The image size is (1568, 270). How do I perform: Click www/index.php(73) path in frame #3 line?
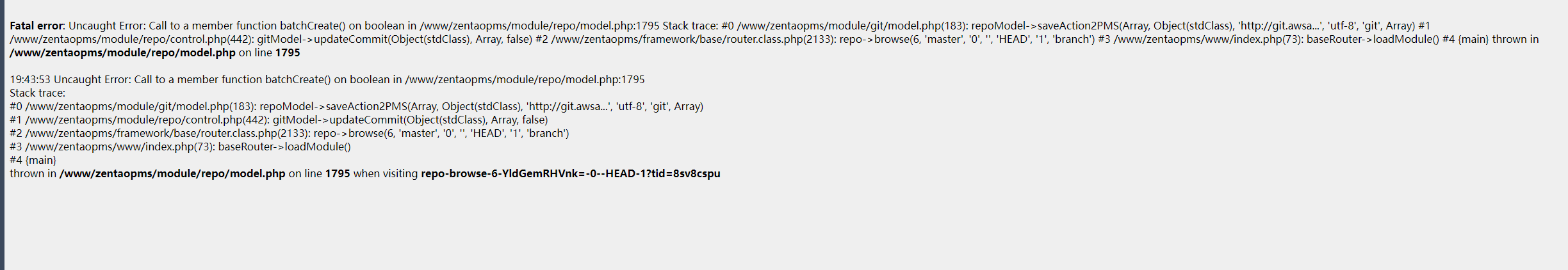120,147
